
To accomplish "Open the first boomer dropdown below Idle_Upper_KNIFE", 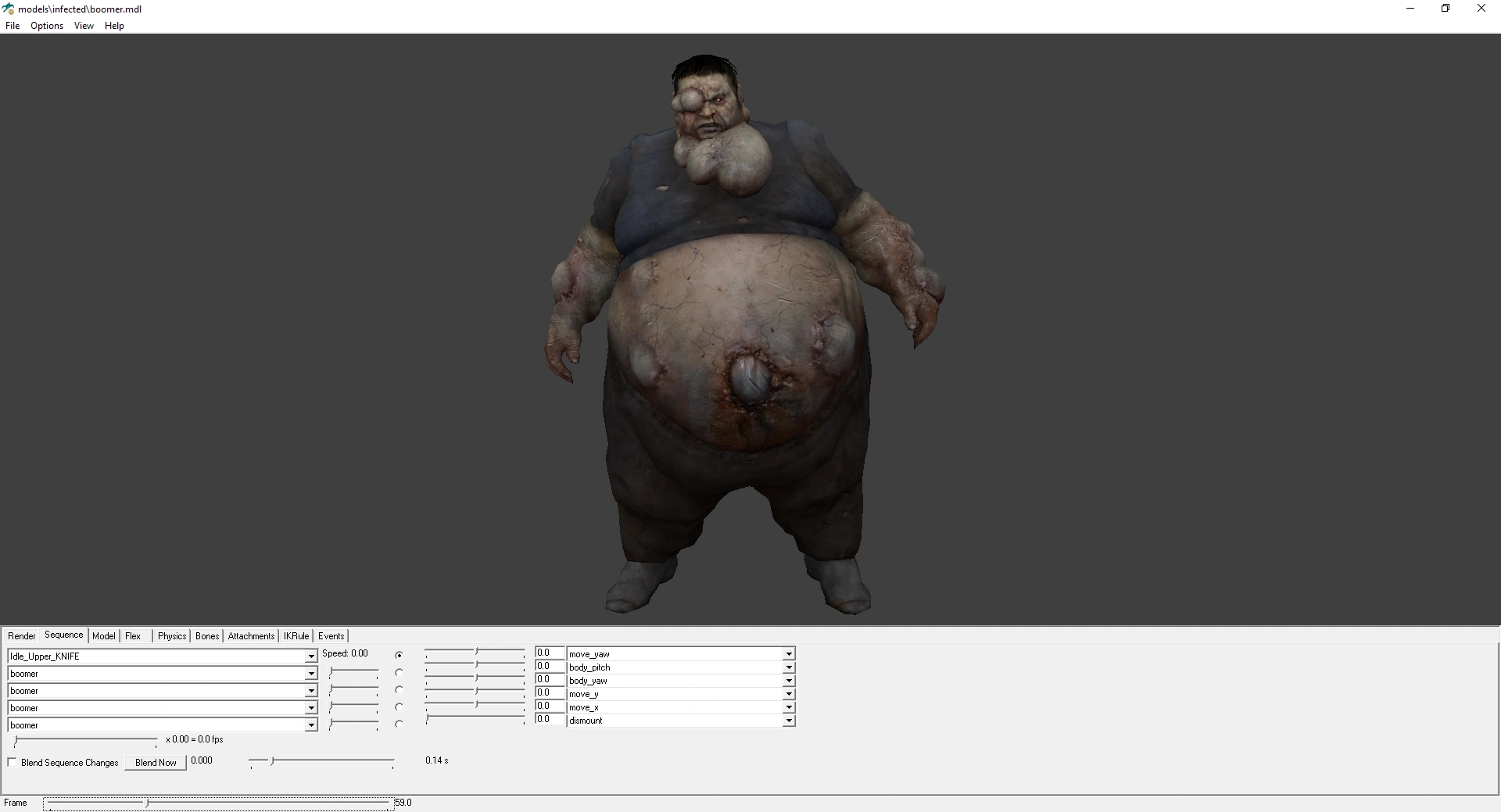I will pyautogui.click(x=311, y=674).
